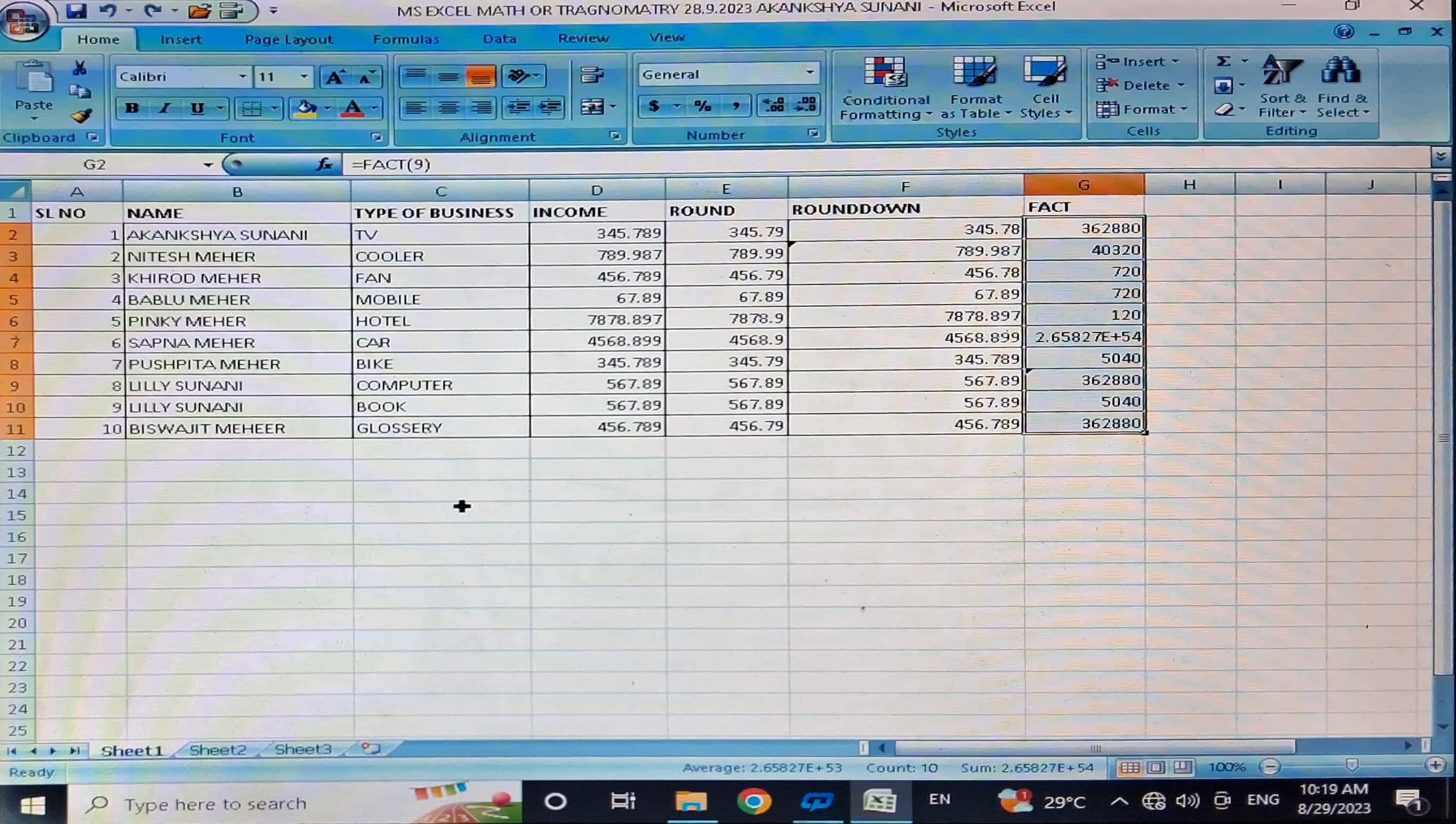The height and width of the screenshot is (824, 1456).
Task: Toggle Bold formatting
Action: click(132, 108)
